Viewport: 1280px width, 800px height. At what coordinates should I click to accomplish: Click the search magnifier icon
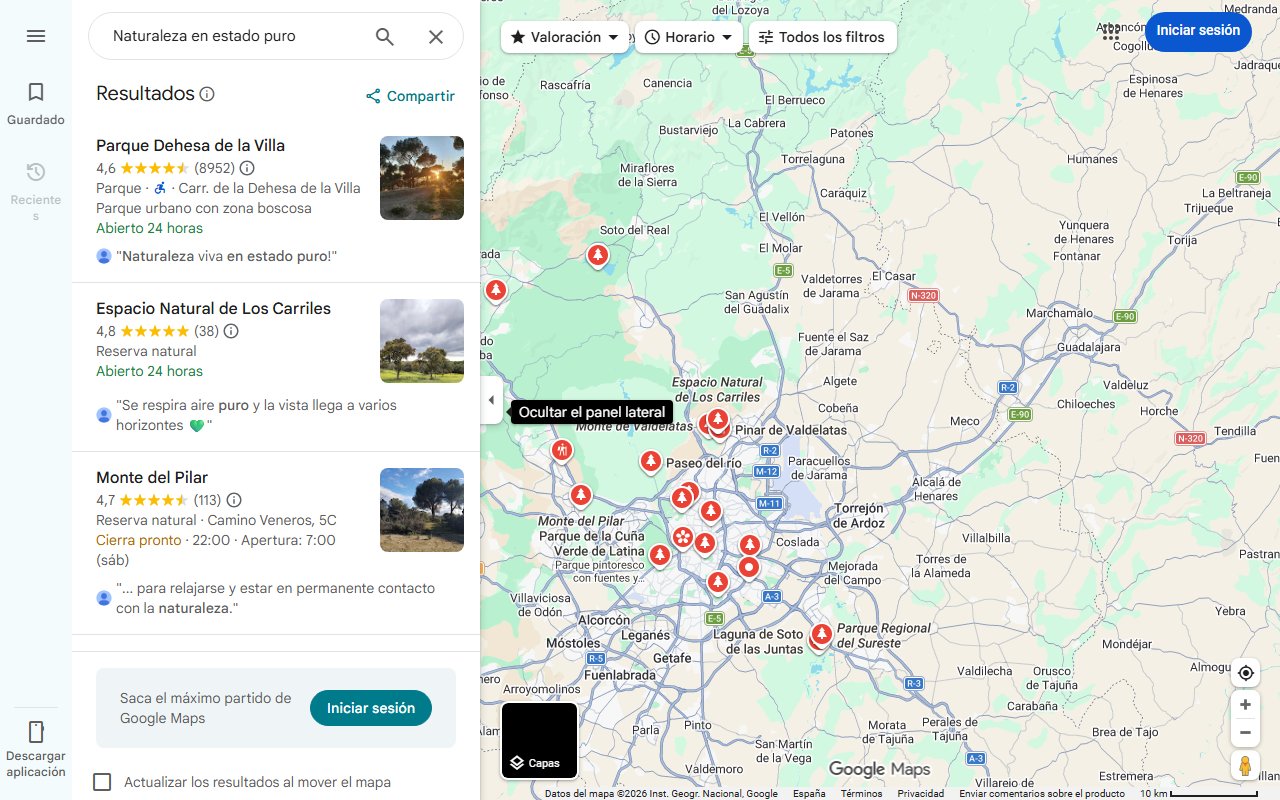(384, 36)
